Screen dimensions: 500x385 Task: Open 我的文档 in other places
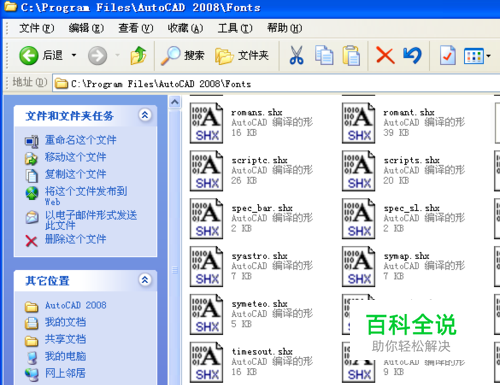coord(65,322)
